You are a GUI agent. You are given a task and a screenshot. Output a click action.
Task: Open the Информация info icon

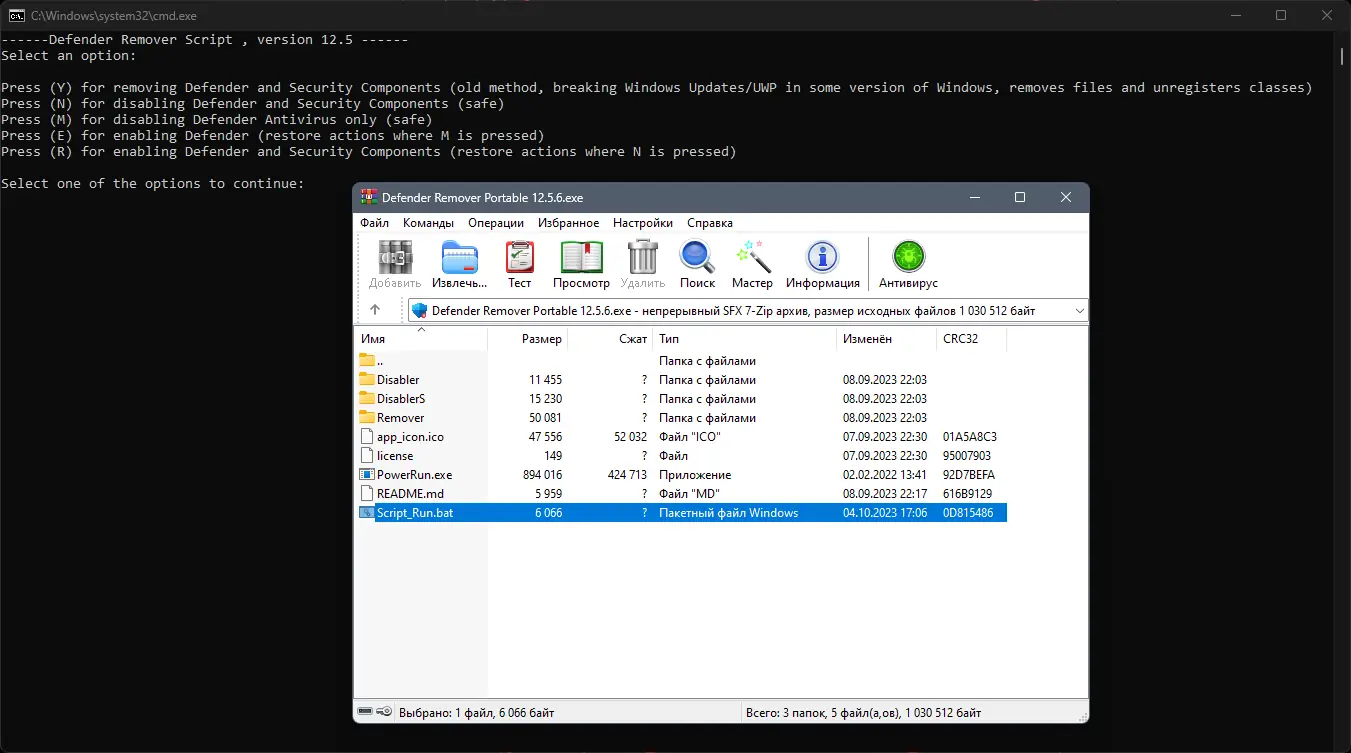coord(822,265)
